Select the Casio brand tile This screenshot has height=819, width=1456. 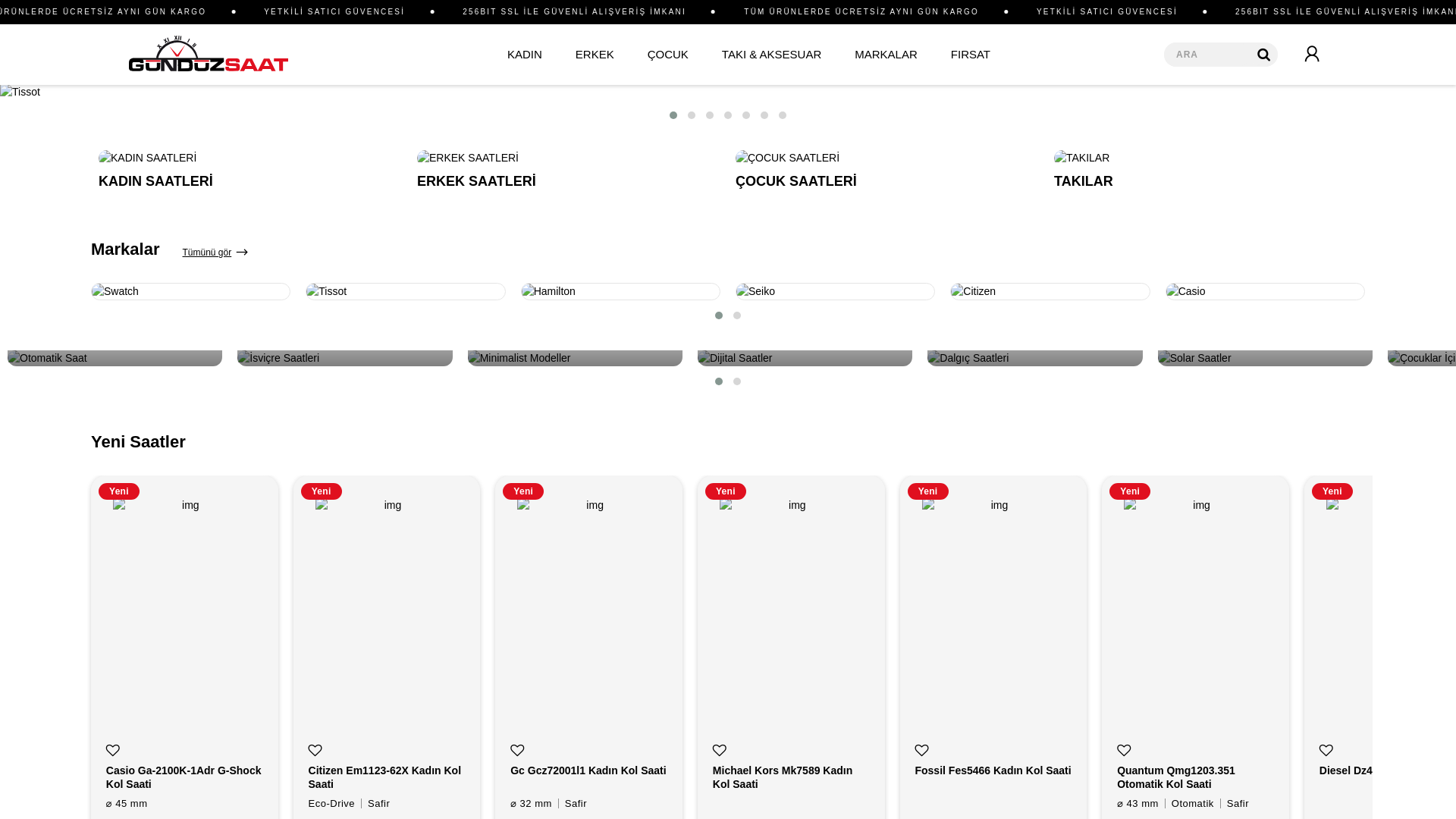click(1265, 292)
